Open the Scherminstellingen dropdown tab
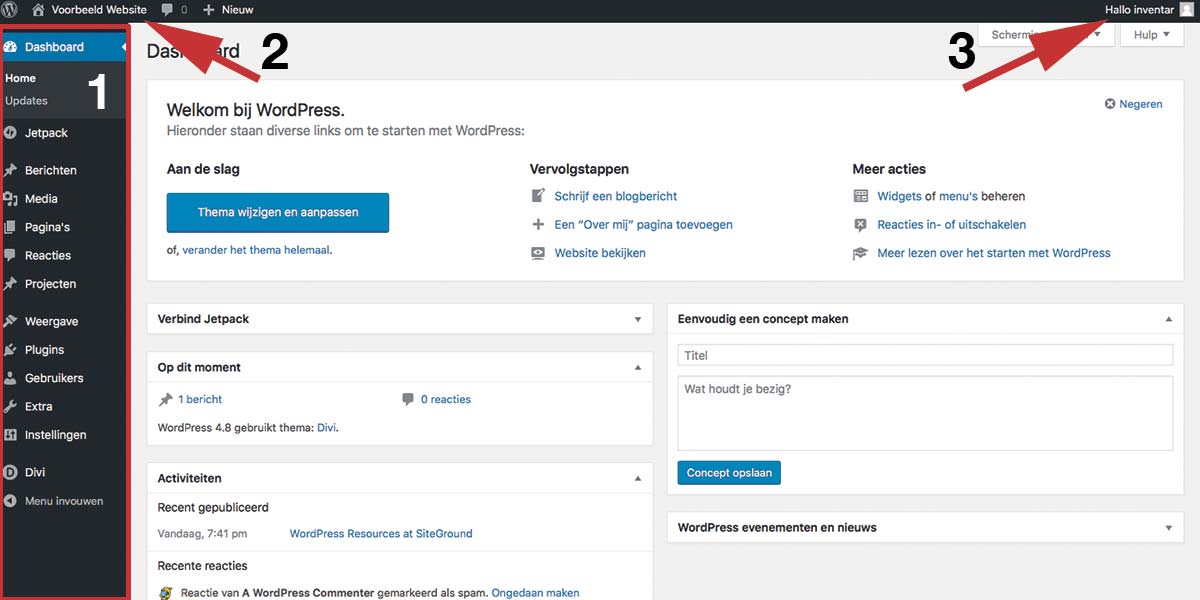This screenshot has width=1200, height=600. [1046, 35]
